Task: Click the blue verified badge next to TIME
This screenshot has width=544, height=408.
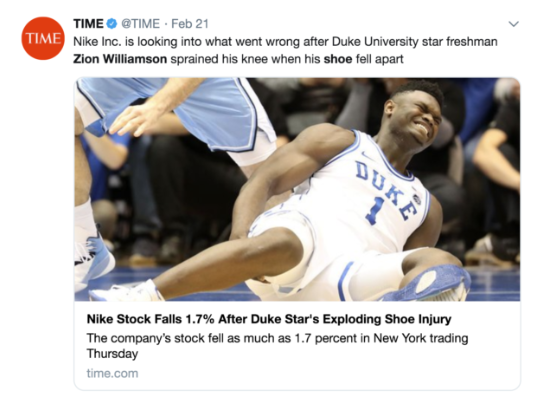Action: pos(111,24)
